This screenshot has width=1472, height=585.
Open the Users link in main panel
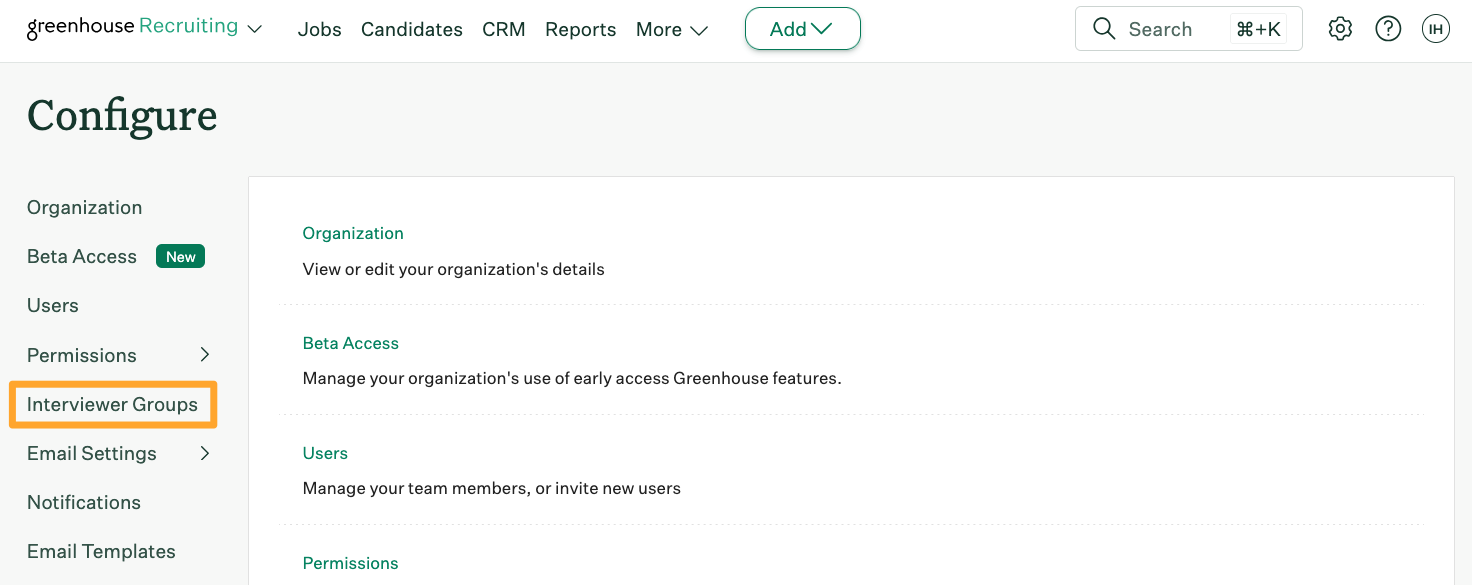[325, 453]
